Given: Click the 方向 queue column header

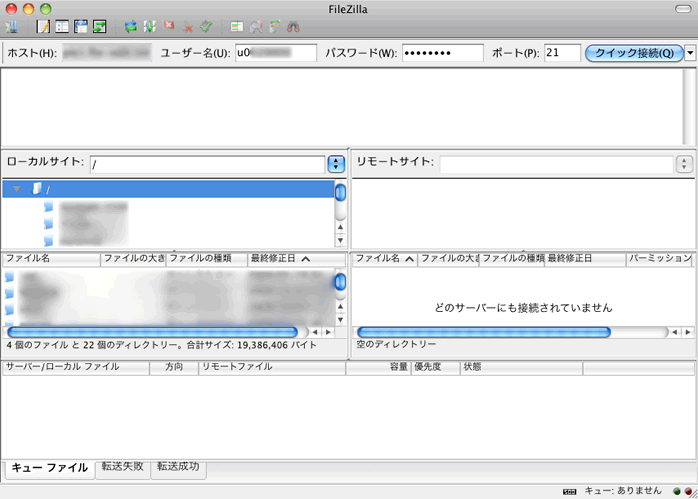Looking at the screenshot, I should click(x=174, y=367).
